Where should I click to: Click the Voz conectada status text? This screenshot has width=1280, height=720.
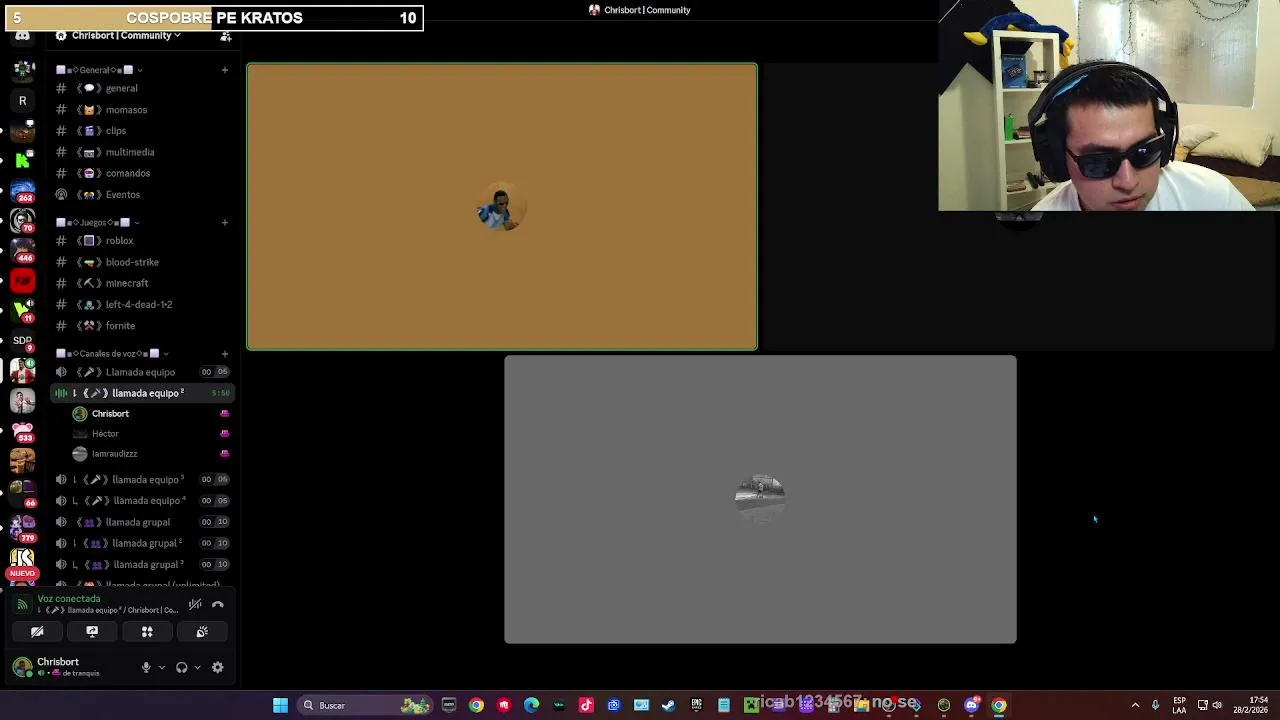[x=68, y=599]
